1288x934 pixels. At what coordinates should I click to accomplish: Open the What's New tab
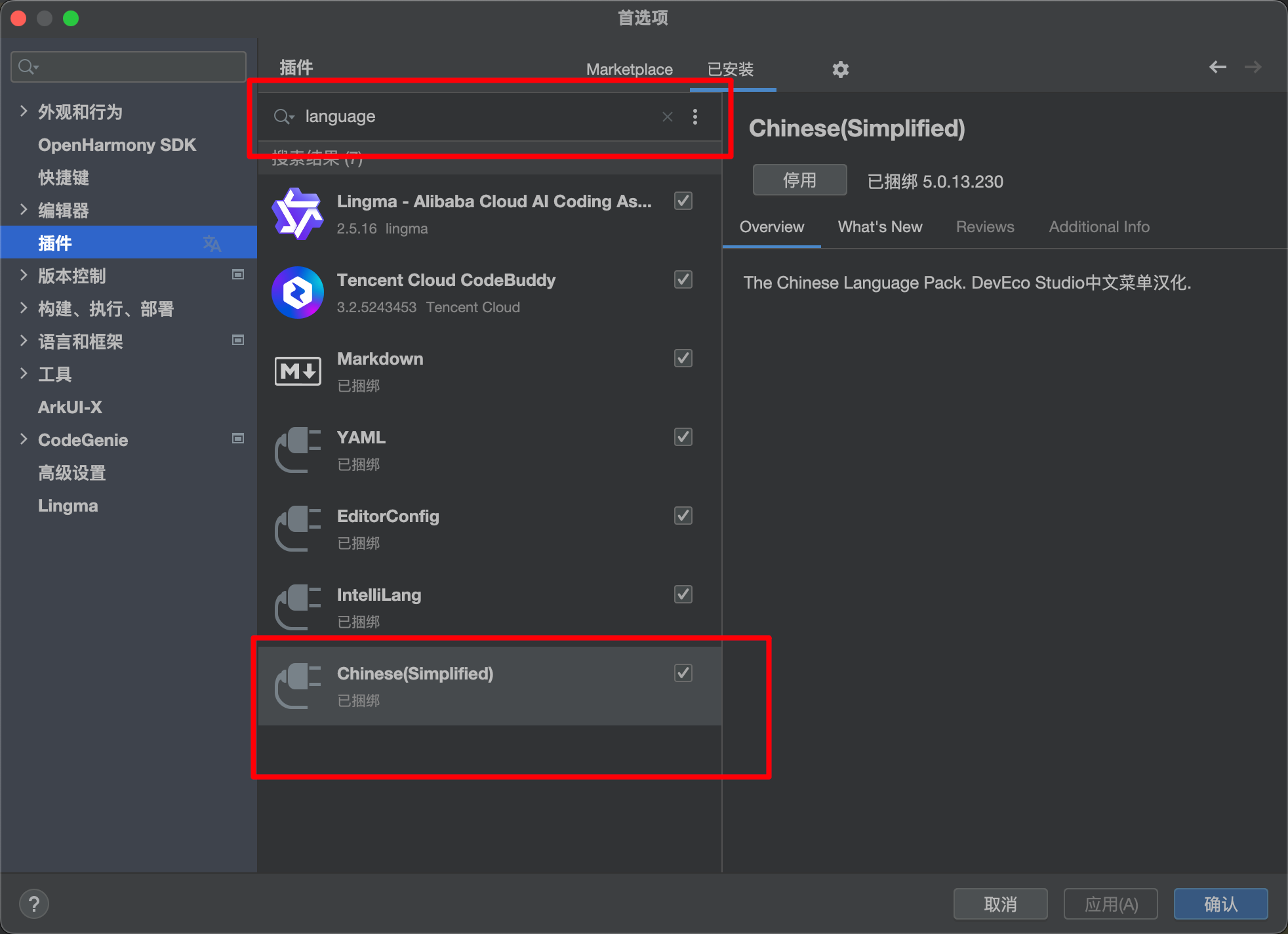coord(880,227)
